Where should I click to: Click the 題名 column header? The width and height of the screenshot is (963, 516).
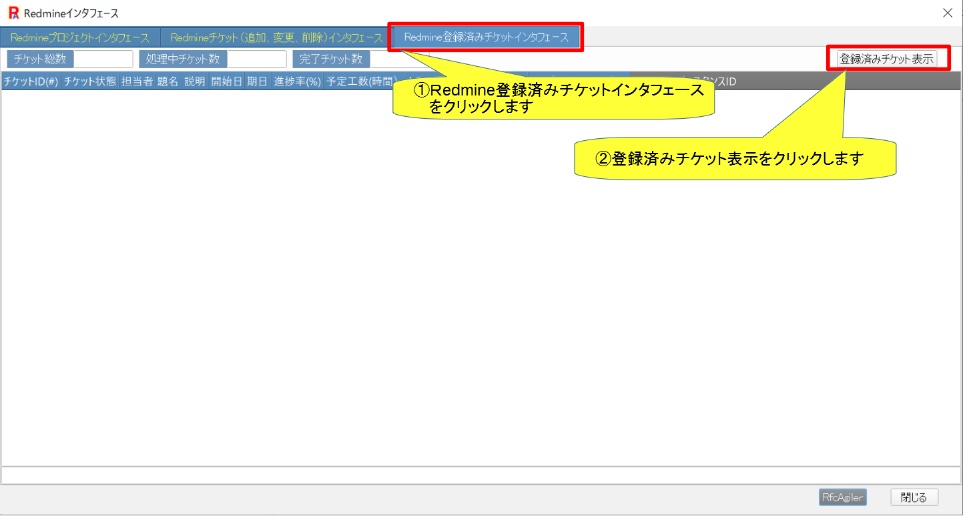pyautogui.click(x=168, y=81)
